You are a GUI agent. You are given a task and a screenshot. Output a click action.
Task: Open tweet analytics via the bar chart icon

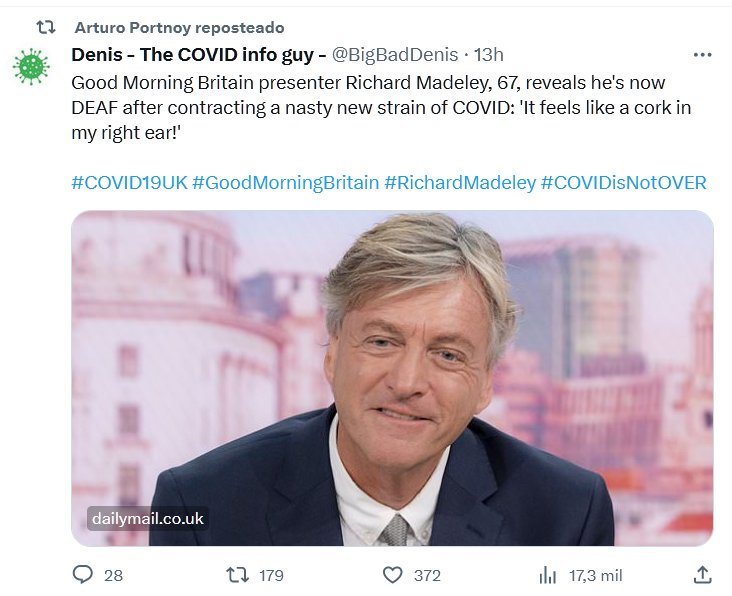[x=547, y=575]
